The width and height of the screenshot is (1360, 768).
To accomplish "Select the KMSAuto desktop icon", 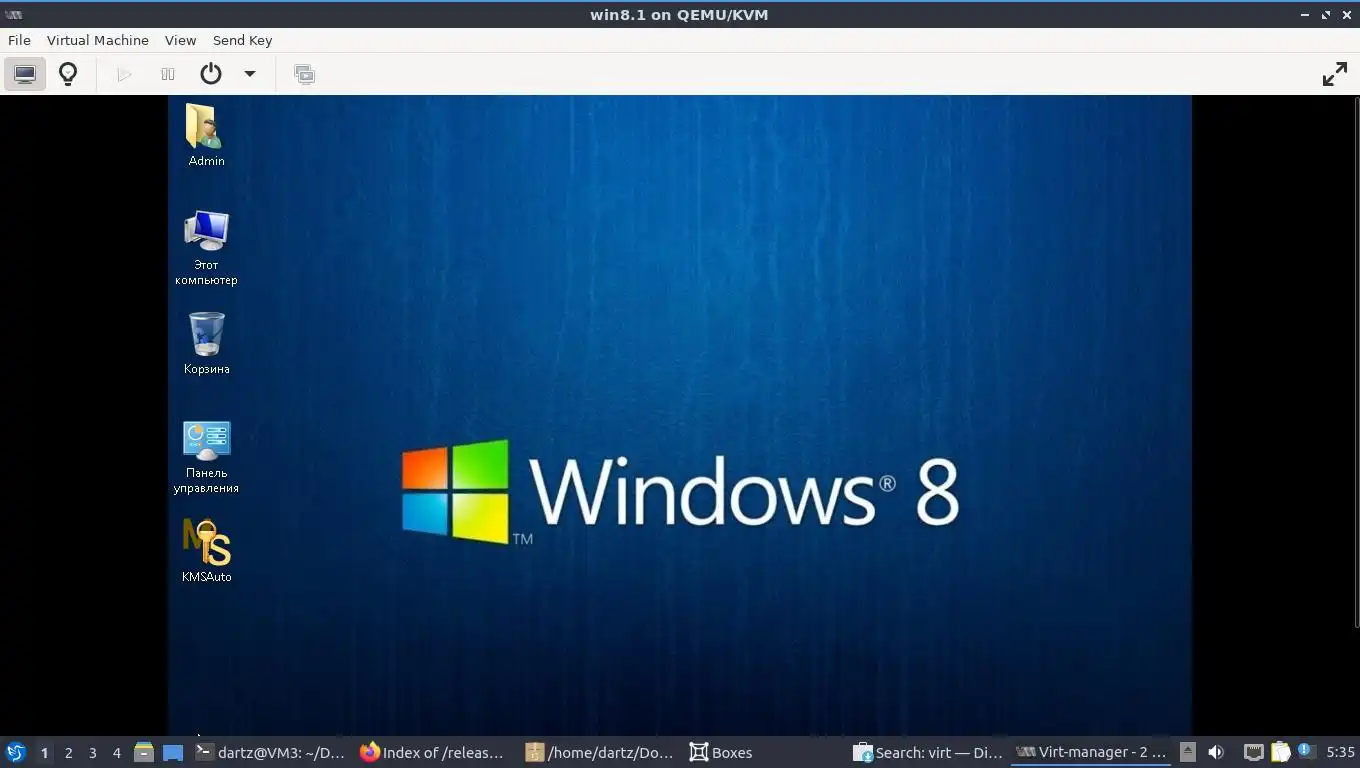I will coord(206,550).
